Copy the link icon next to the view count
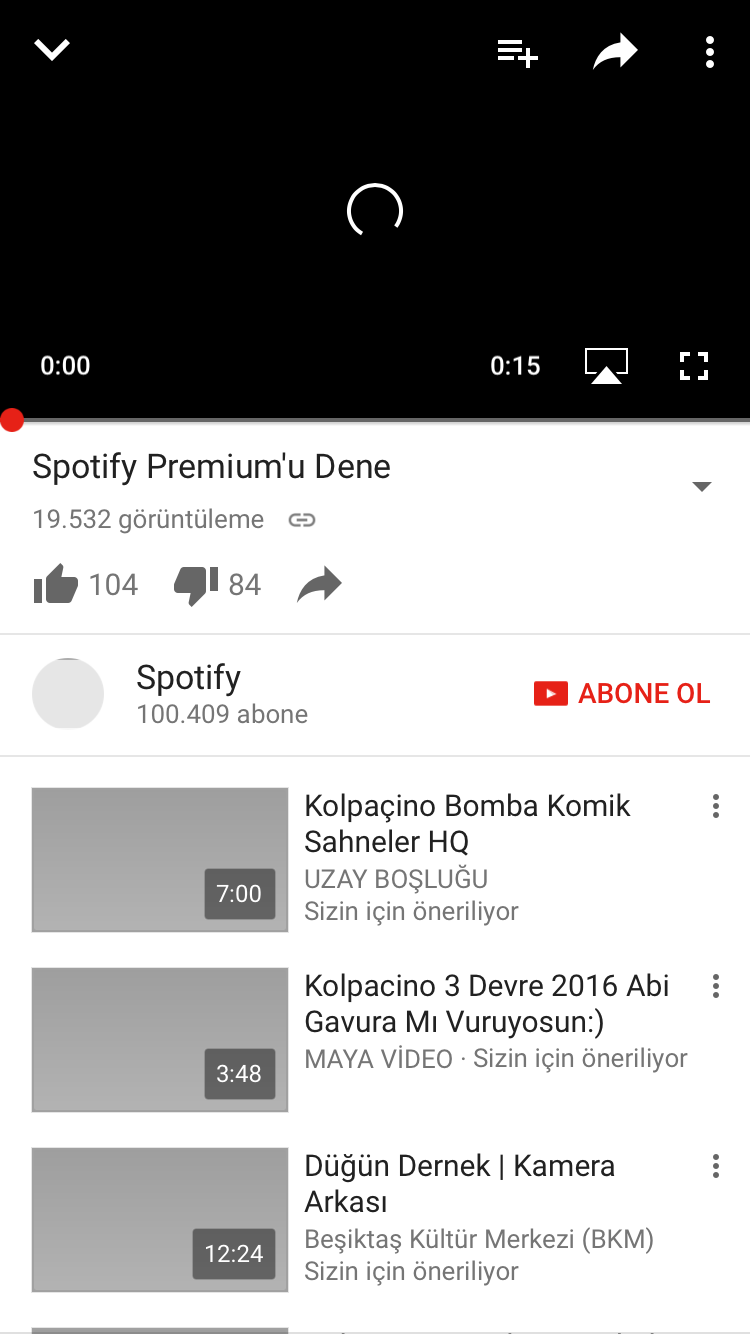 (302, 520)
